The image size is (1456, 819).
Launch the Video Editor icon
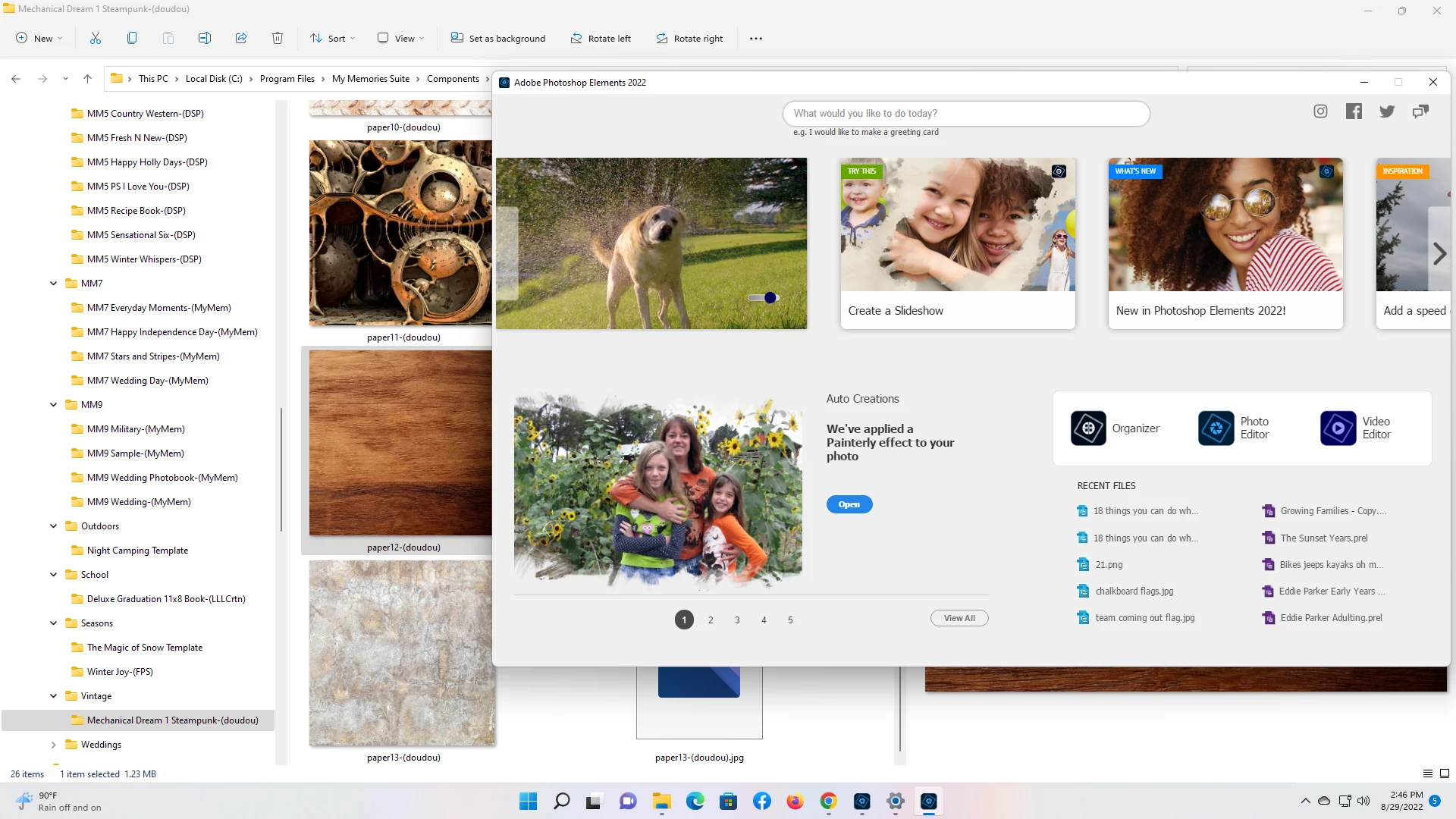[x=1338, y=428]
